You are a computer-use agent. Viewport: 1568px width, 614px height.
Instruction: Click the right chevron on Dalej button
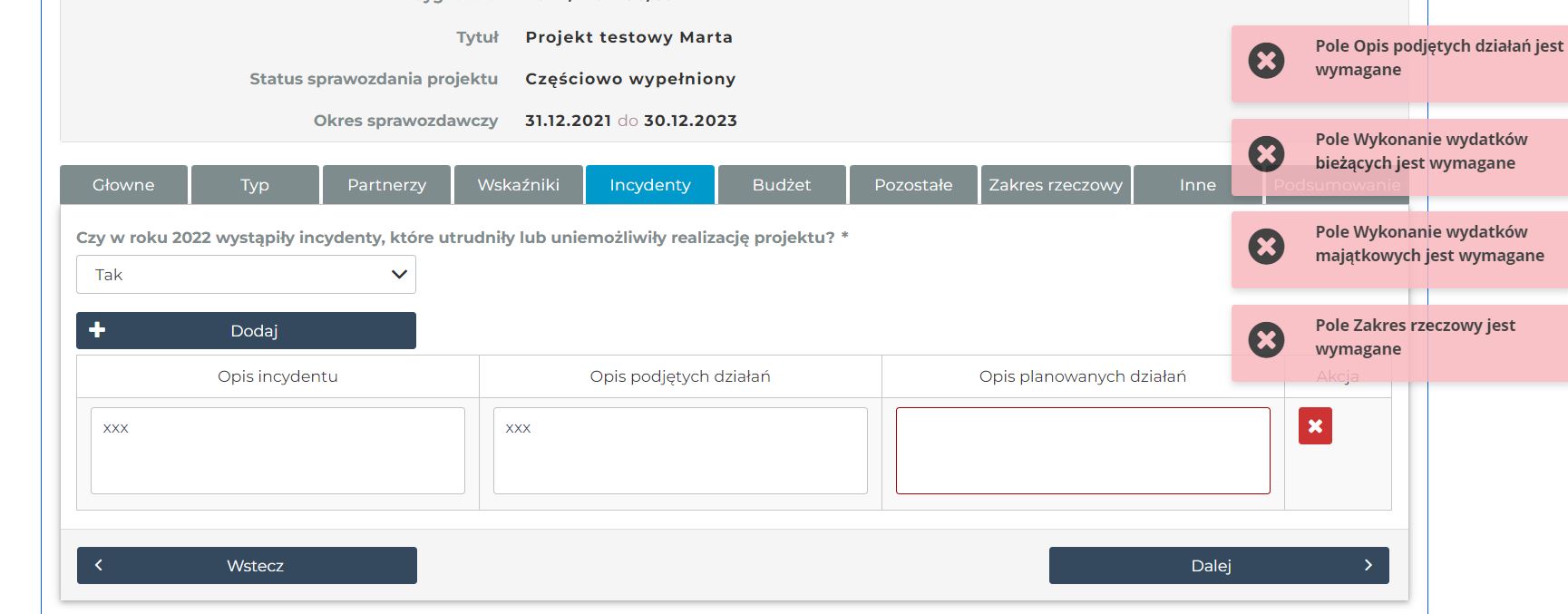coord(1368,565)
